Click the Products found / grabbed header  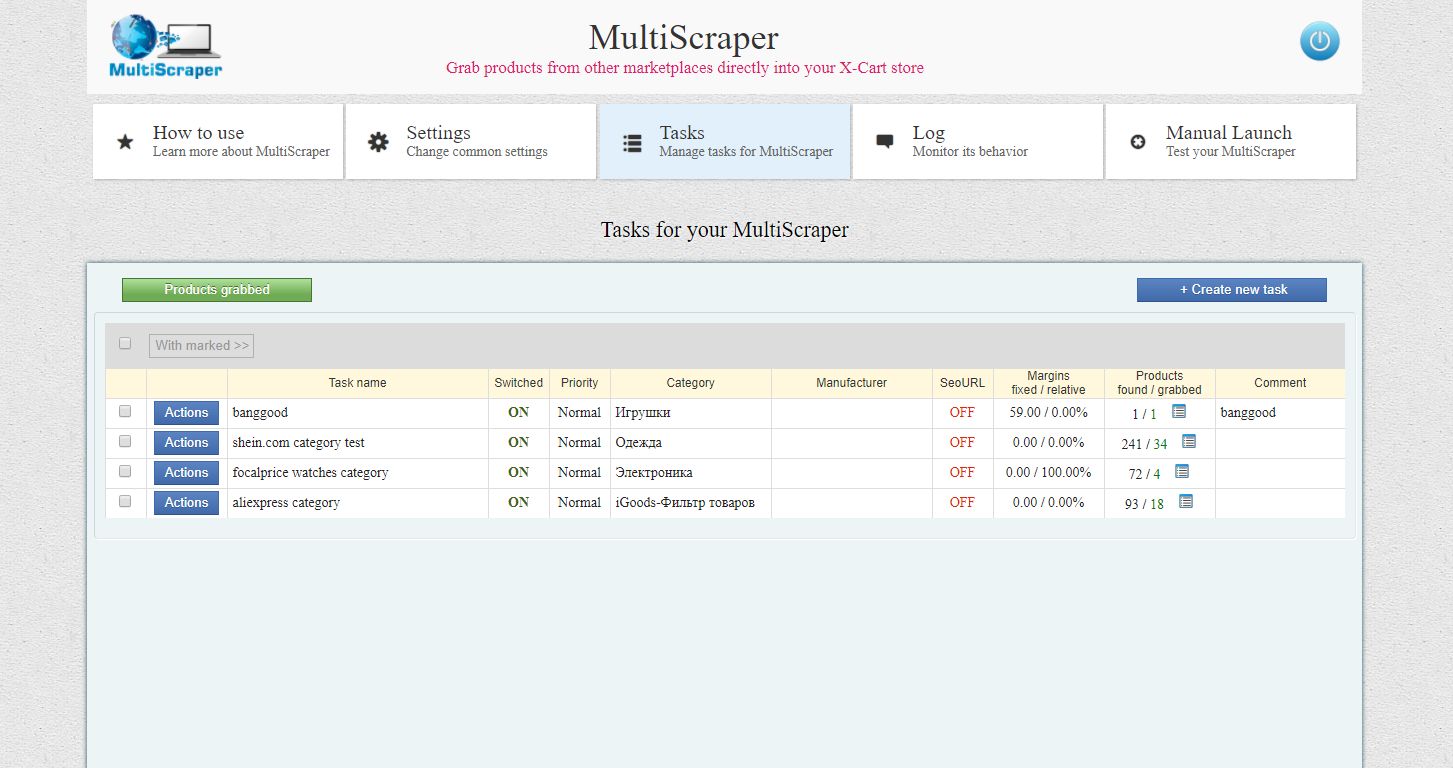1159,383
